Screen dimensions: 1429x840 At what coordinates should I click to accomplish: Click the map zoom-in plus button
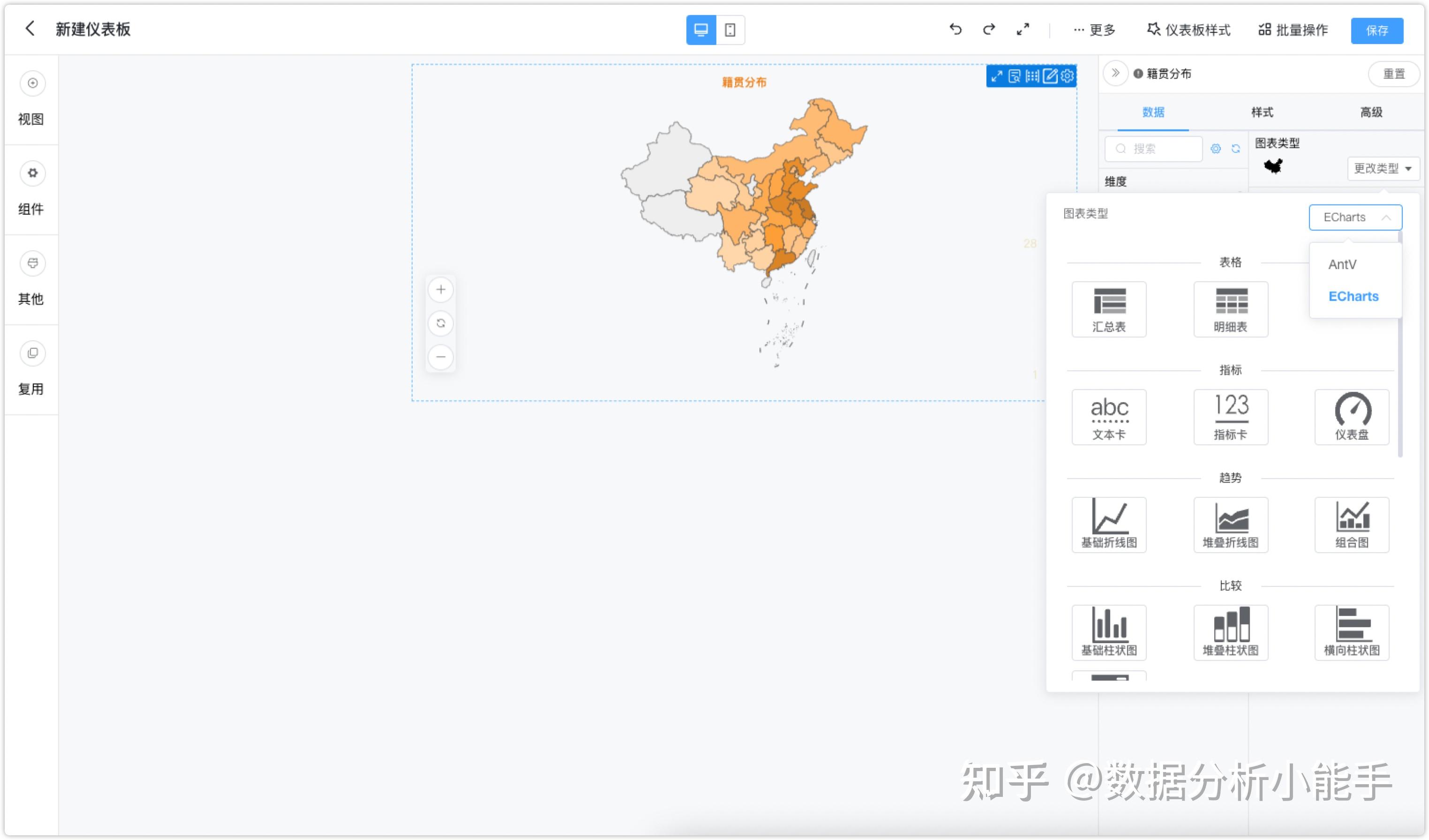click(441, 290)
